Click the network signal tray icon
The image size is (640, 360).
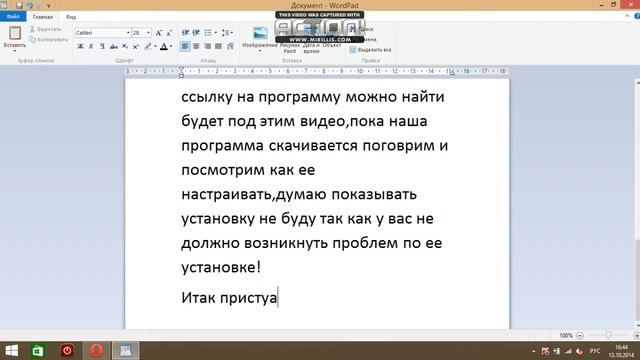point(568,351)
